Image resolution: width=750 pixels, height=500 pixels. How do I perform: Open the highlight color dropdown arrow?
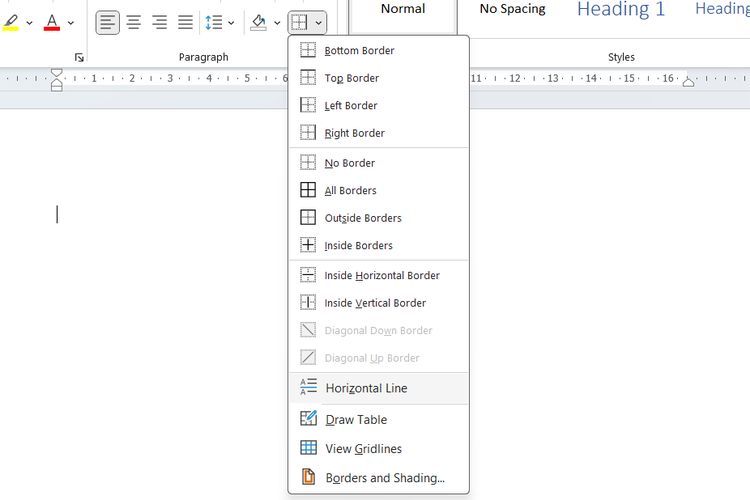[x=29, y=22]
